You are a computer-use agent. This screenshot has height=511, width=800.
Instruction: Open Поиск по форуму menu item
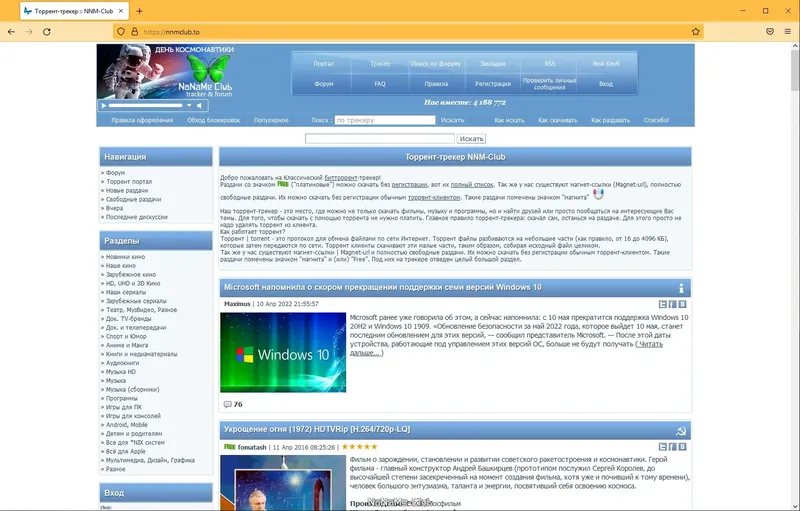click(x=436, y=64)
